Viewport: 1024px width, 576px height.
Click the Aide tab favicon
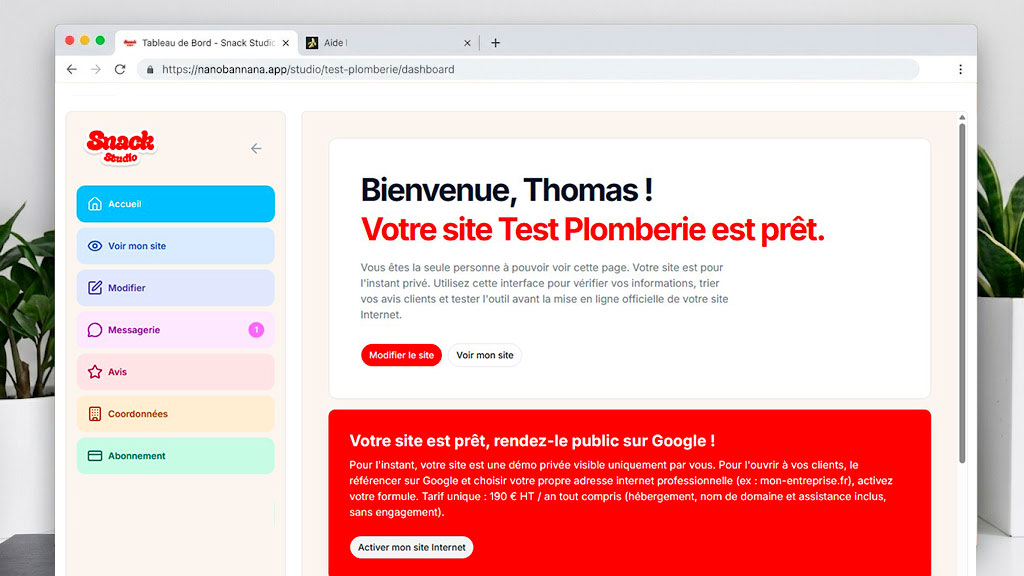coord(312,42)
